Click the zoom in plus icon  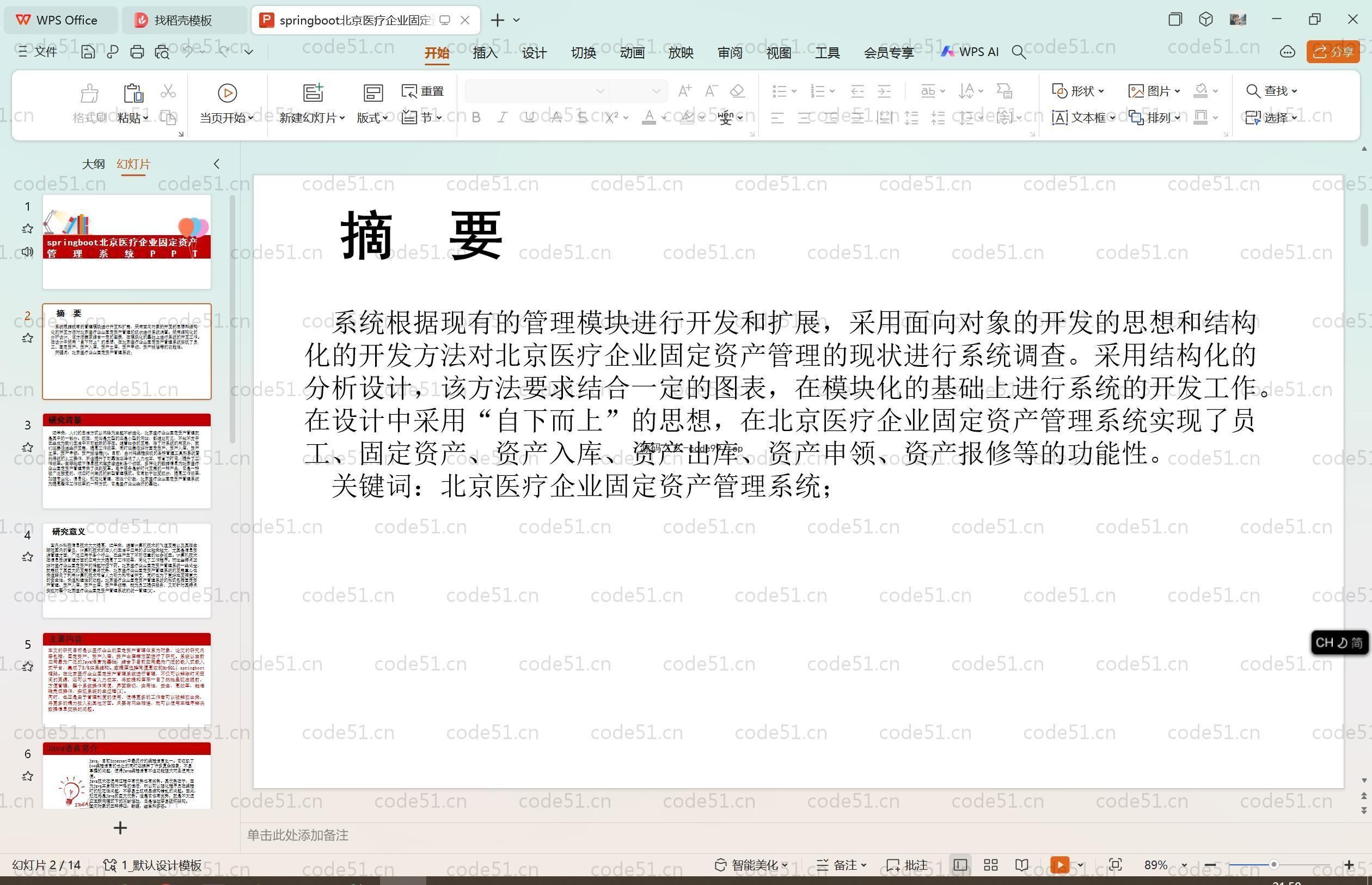tap(1349, 865)
